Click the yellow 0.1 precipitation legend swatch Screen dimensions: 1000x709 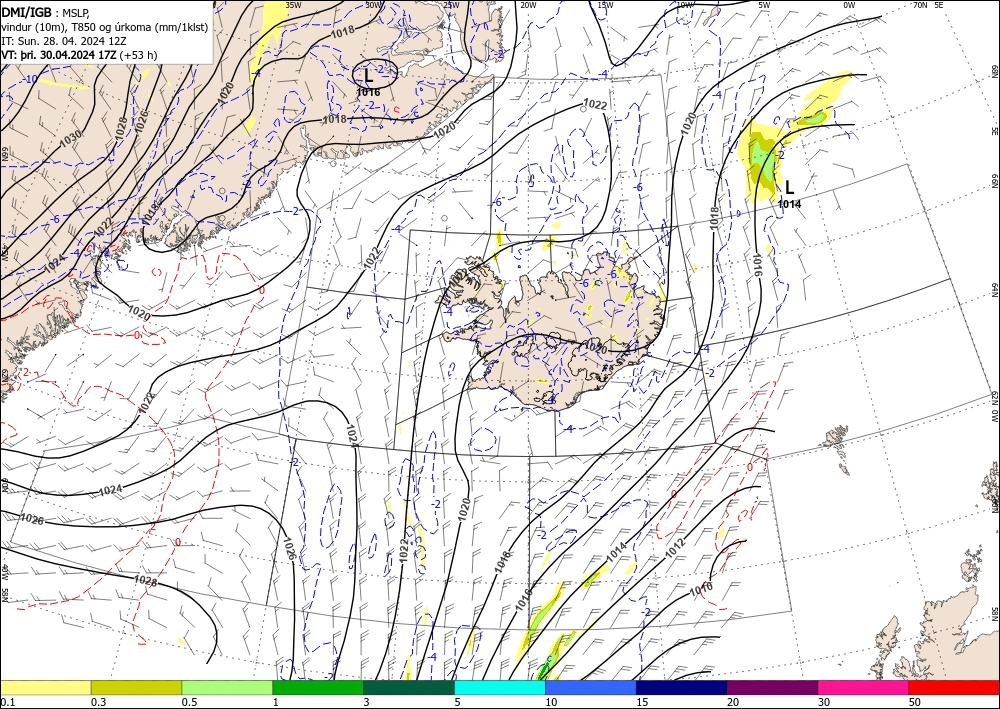click(x=45, y=687)
